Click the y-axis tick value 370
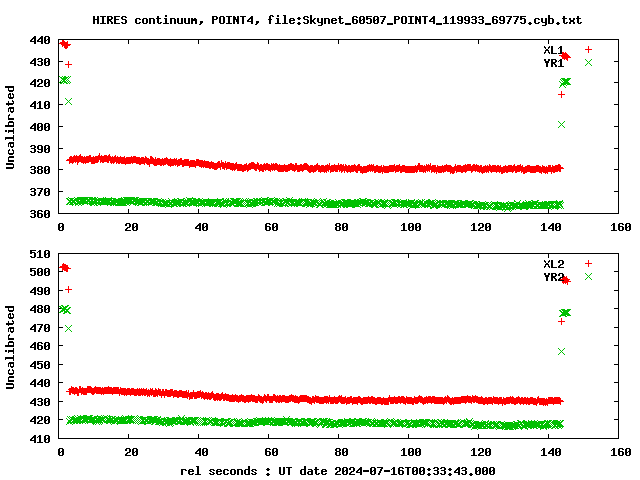This screenshot has height=480, width=640. [40, 192]
